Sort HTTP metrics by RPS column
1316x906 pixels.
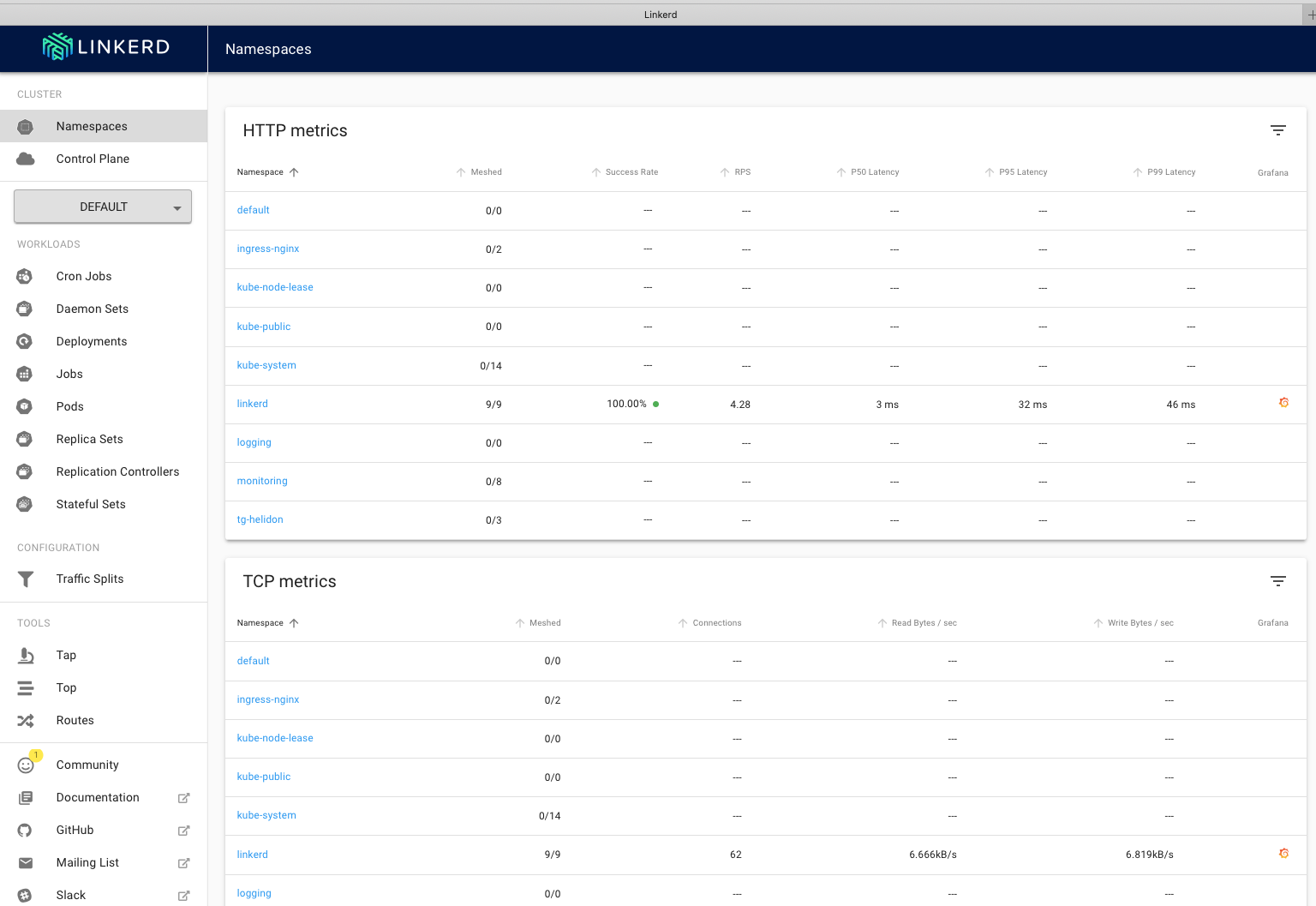click(735, 172)
